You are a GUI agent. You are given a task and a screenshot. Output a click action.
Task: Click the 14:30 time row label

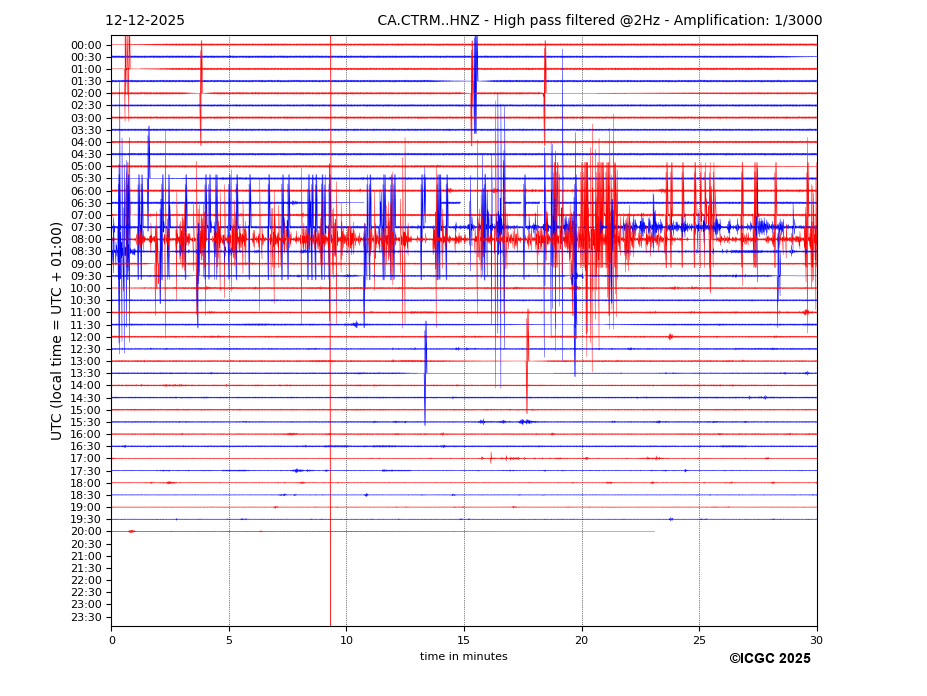tap(86, 398)
